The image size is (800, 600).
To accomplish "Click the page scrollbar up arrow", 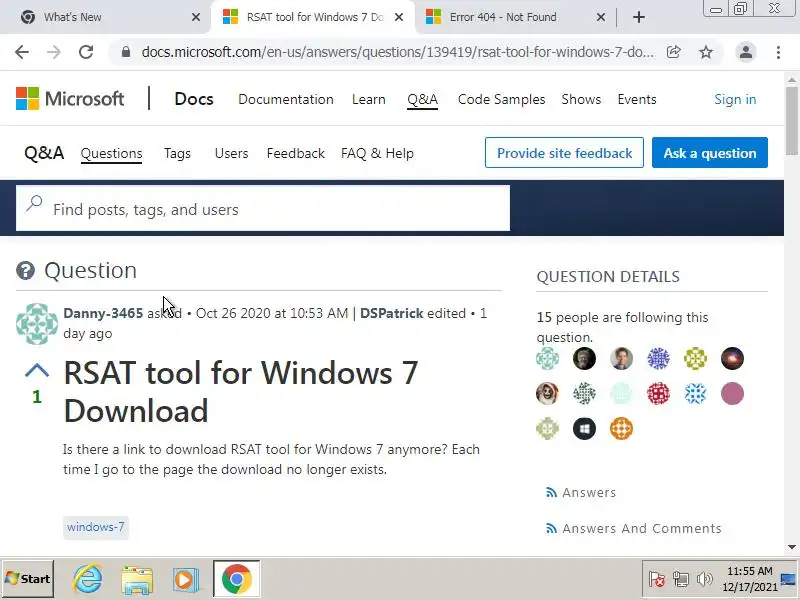I will coord(791,80).
